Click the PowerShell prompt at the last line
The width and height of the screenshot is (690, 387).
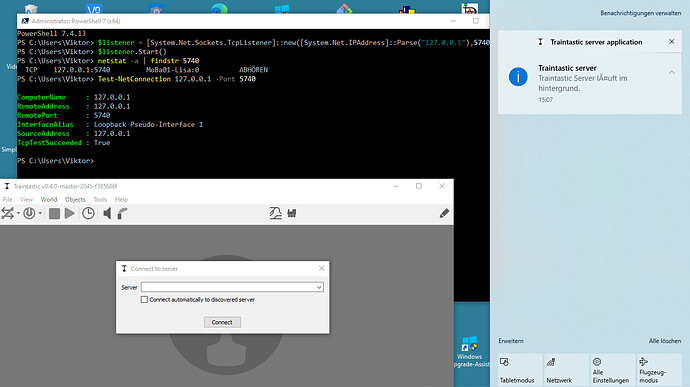pyautogui.click(x=55, y=161)
